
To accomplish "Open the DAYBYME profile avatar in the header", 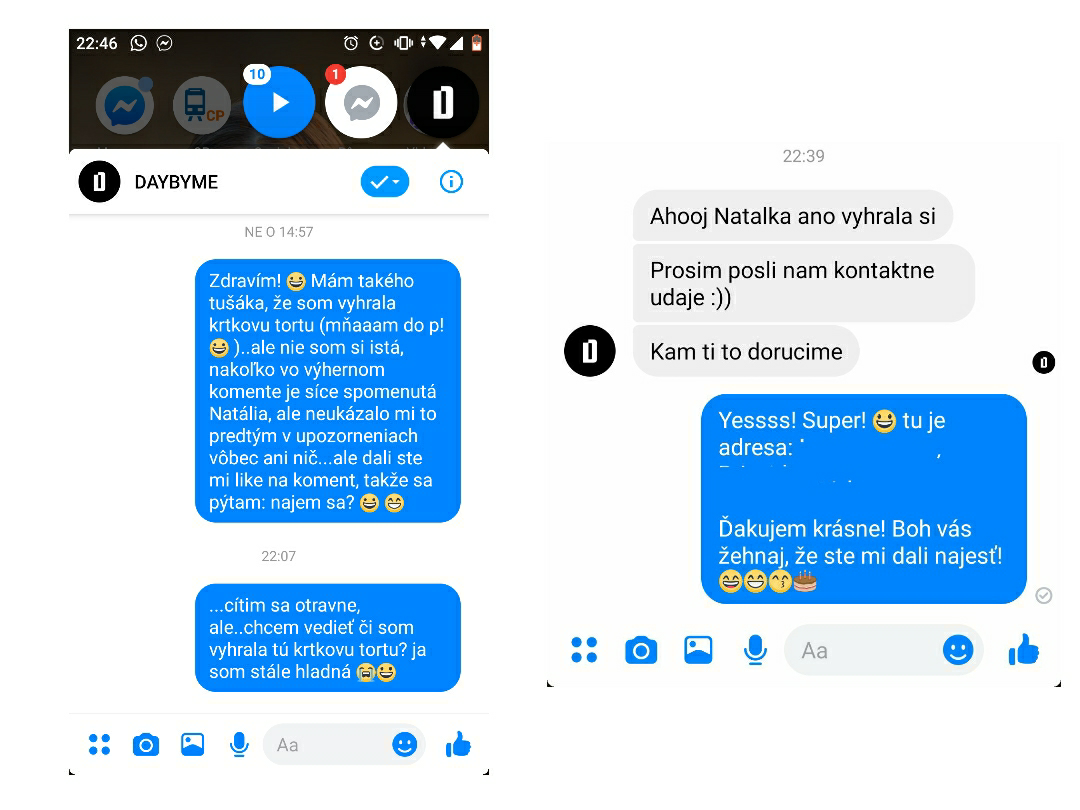I will pos(99,182).
